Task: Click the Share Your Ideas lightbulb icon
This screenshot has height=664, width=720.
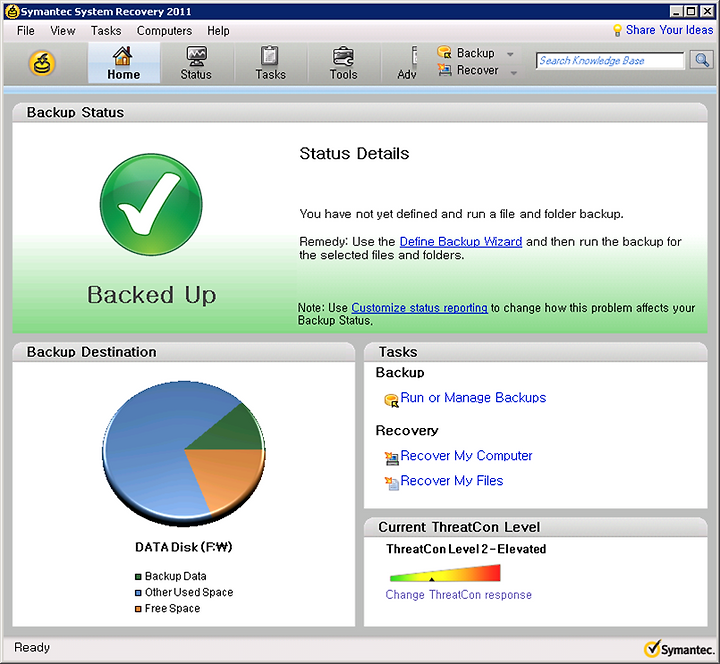Action: (617, 30)
